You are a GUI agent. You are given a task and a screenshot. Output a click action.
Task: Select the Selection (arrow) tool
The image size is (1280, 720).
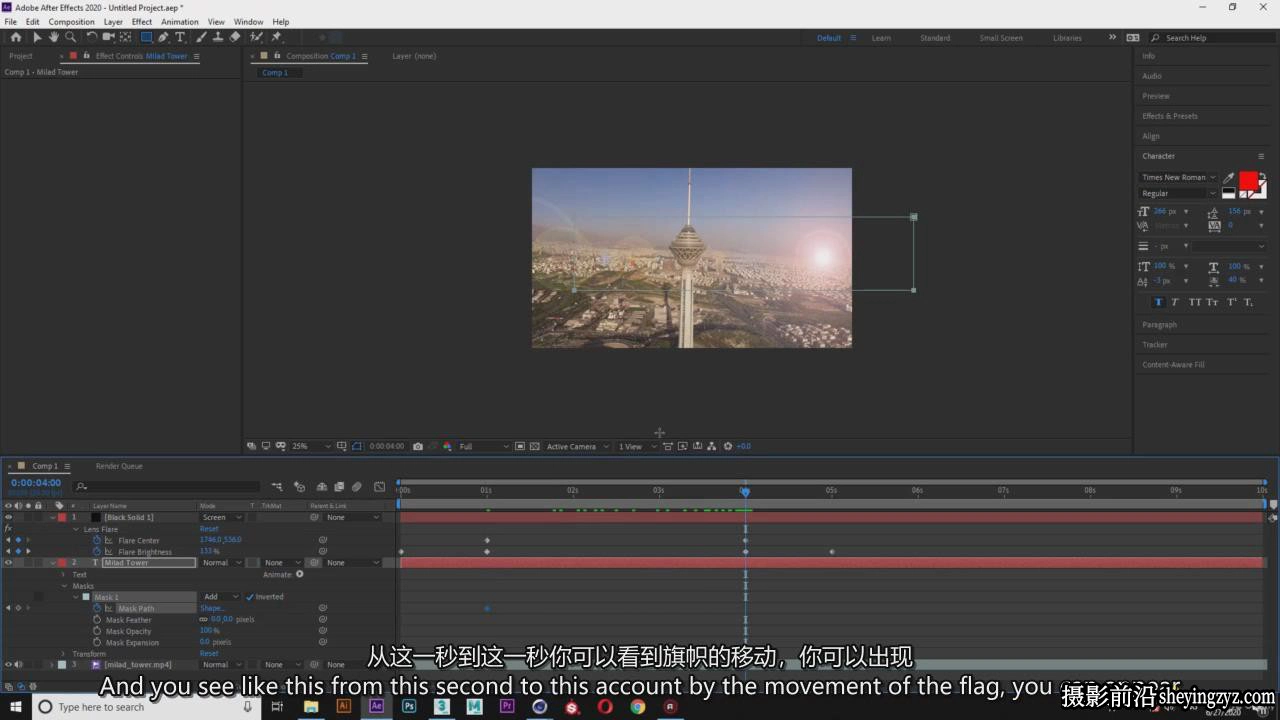37,37
